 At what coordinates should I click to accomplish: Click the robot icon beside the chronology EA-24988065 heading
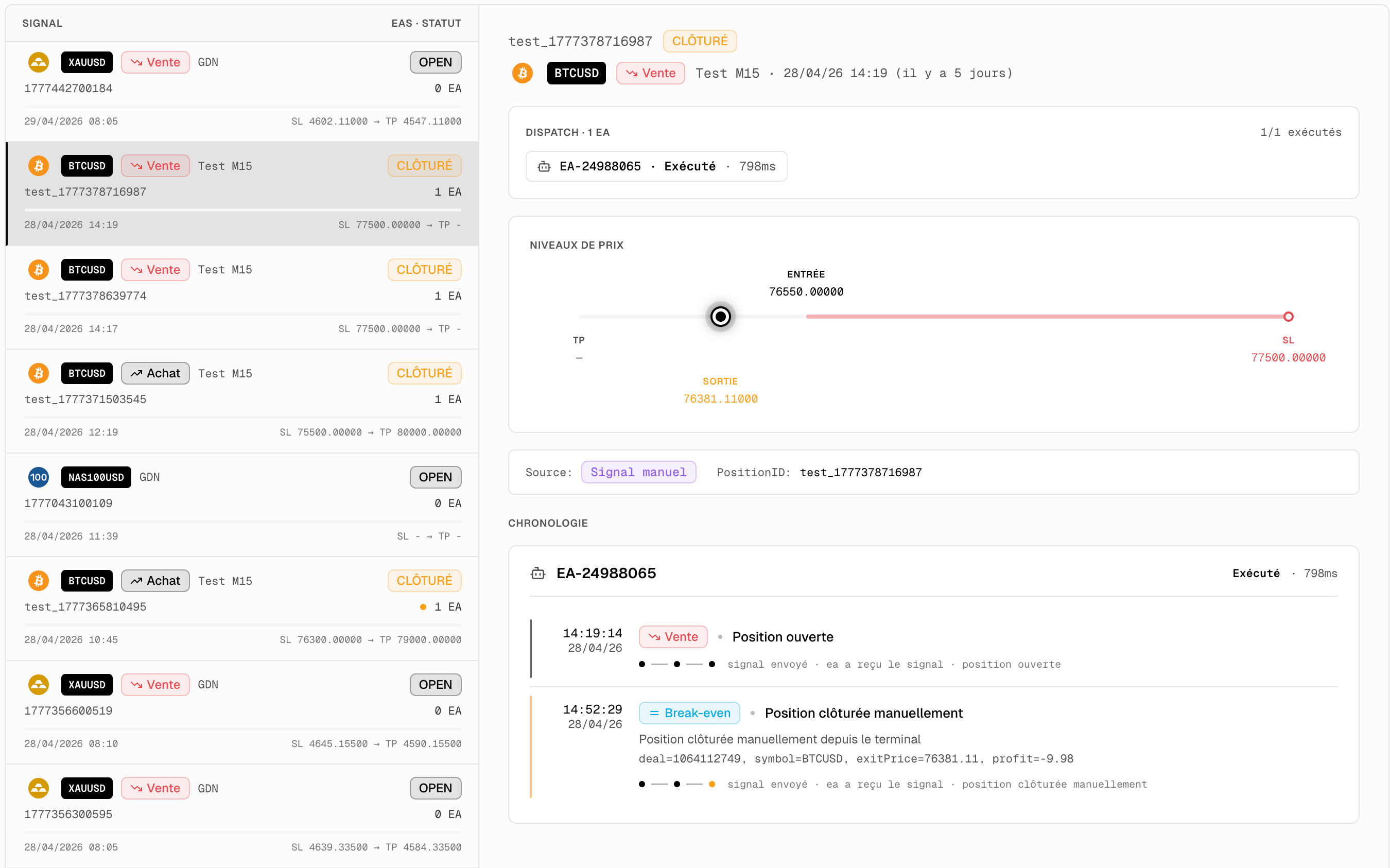538,573
